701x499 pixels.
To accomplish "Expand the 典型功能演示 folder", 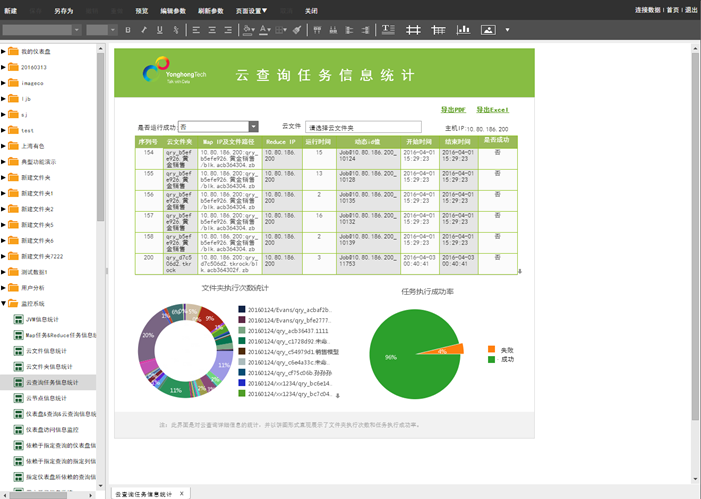I will pos(4,162).
